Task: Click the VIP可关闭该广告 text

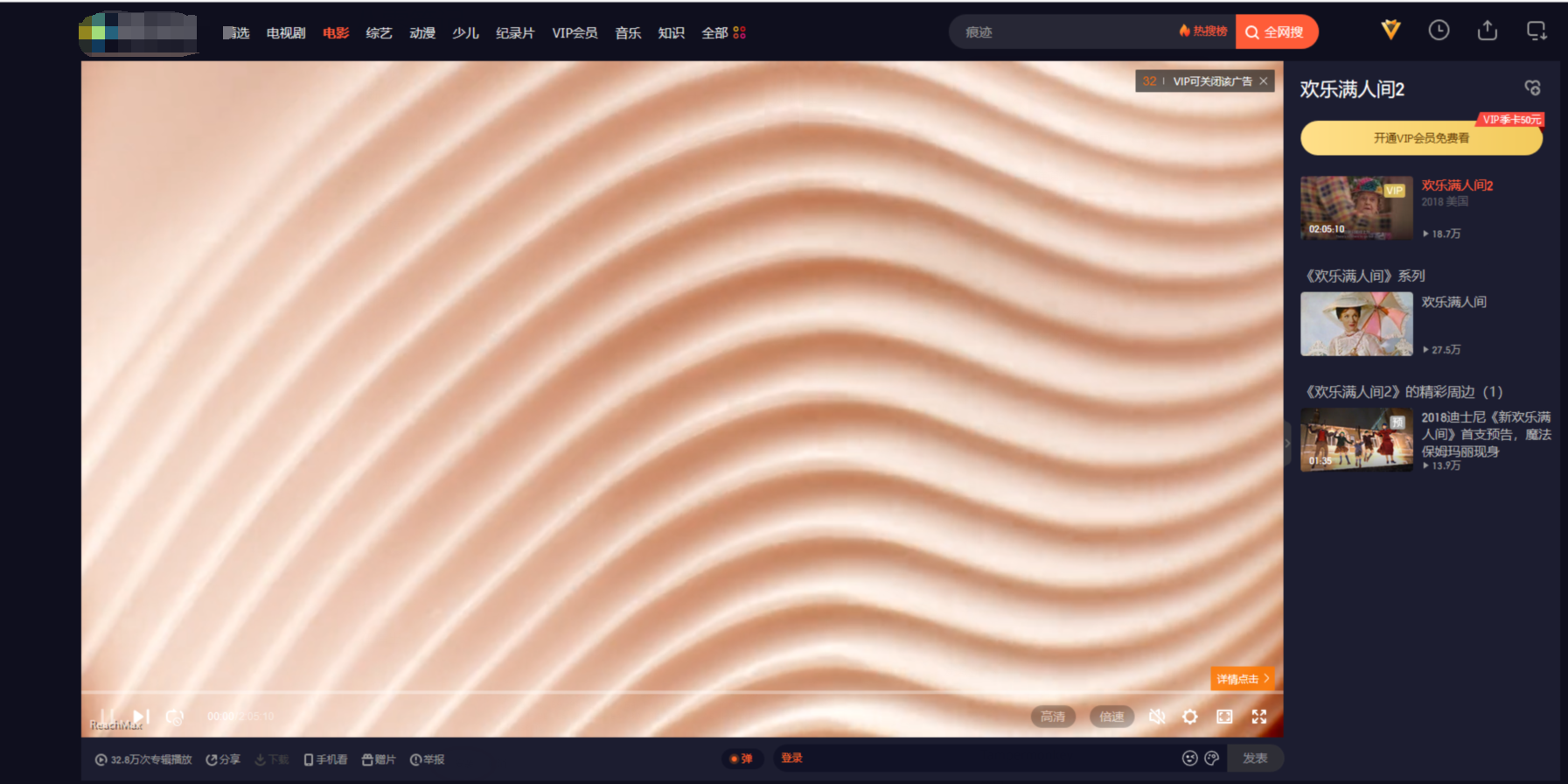Action: tap(1212, 81)
